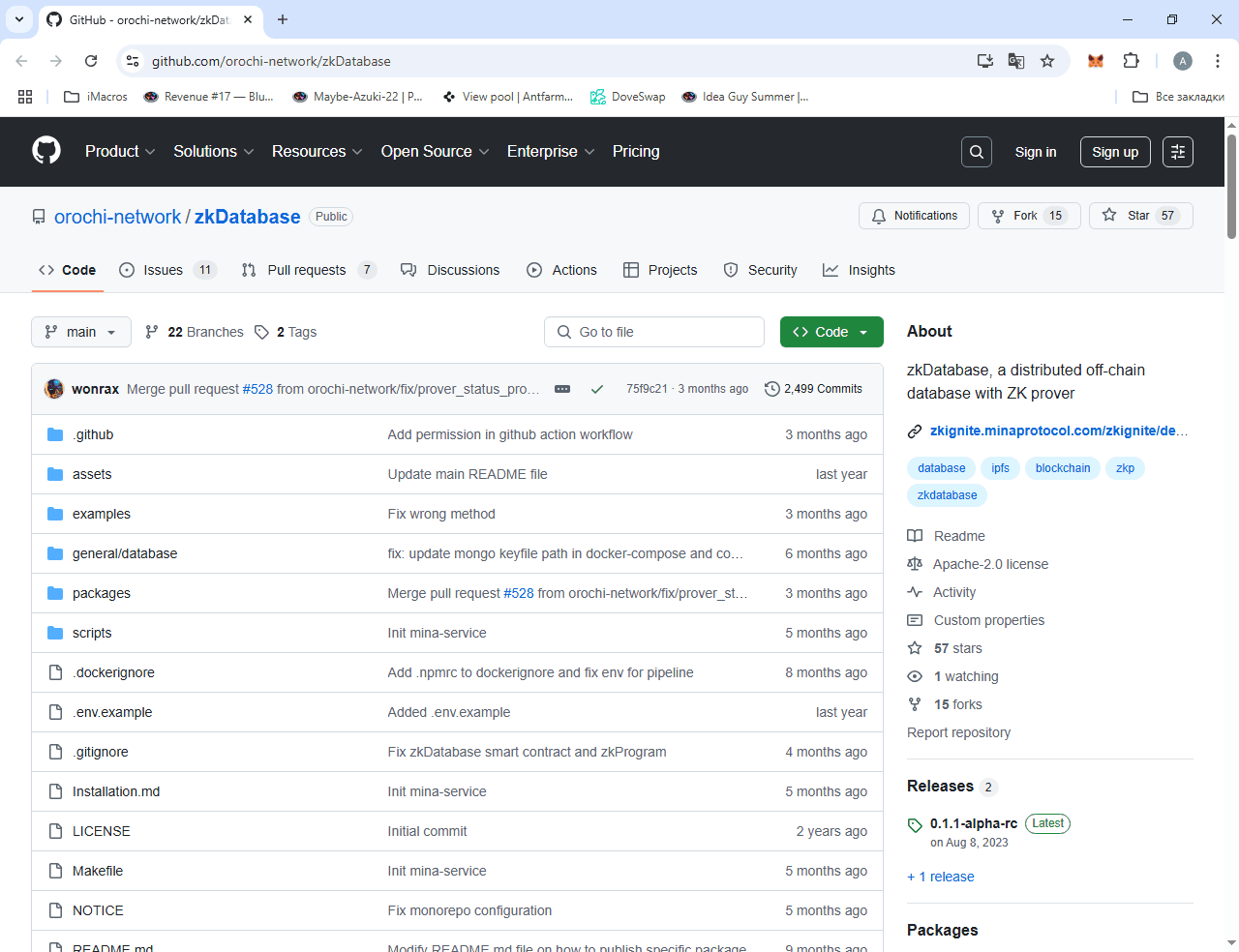Open the Makefile file

click(98, 871)
